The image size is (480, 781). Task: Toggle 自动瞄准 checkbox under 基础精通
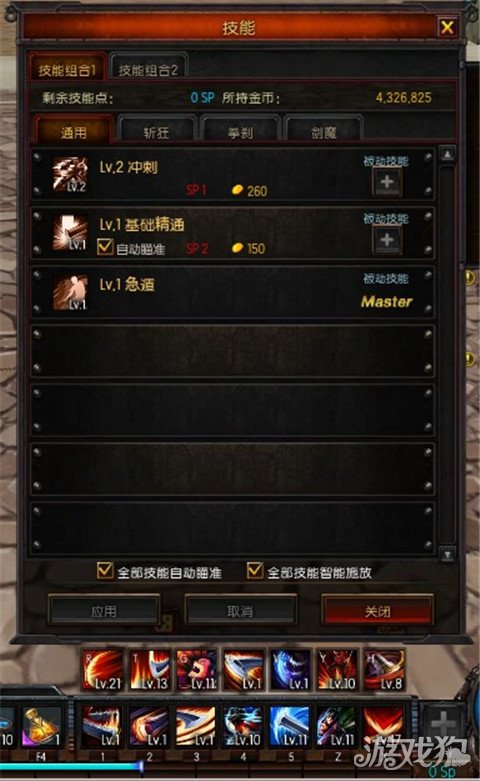pyautogui.click(x=105, y=247)
